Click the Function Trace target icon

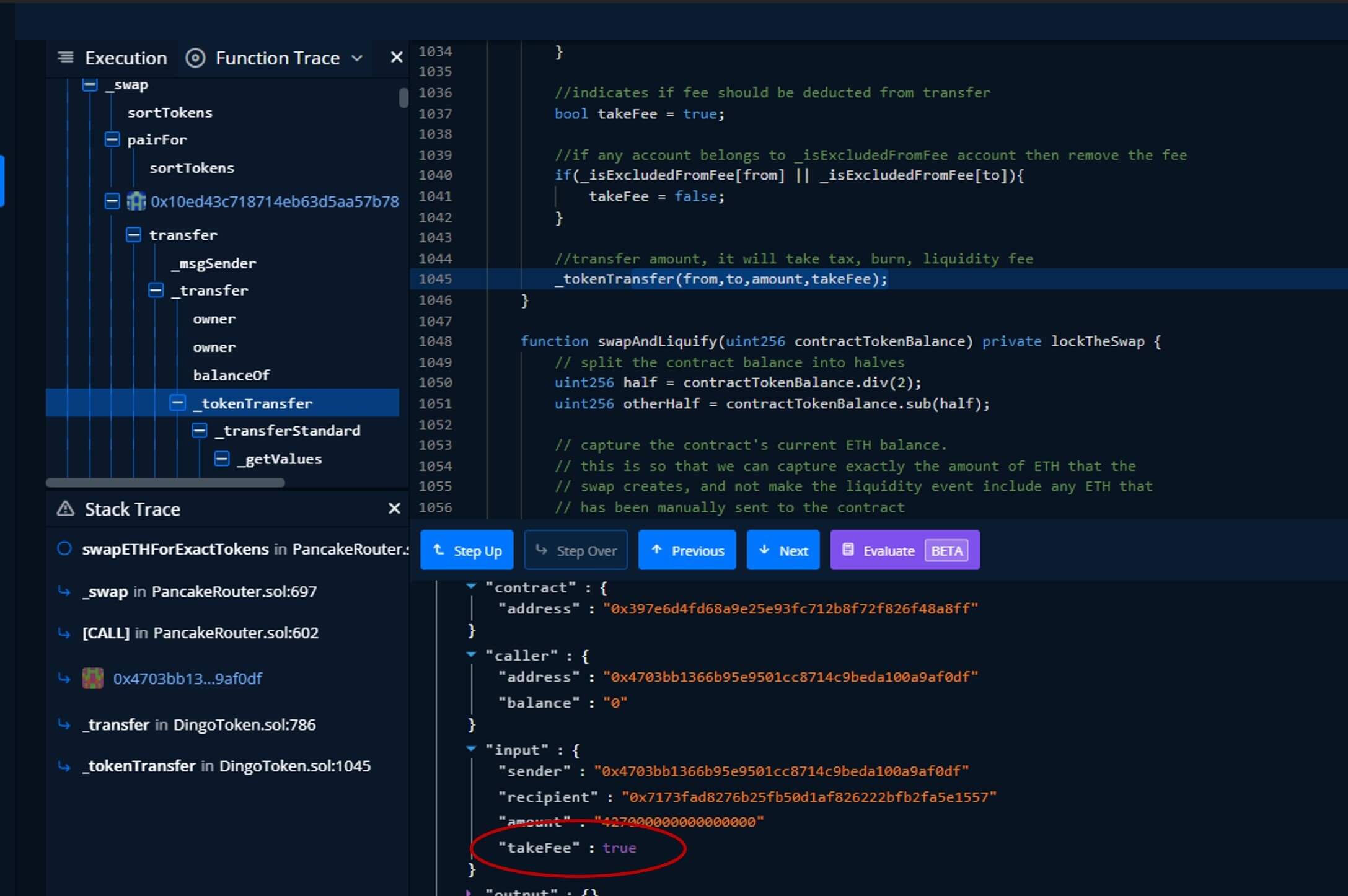point(195,58)
